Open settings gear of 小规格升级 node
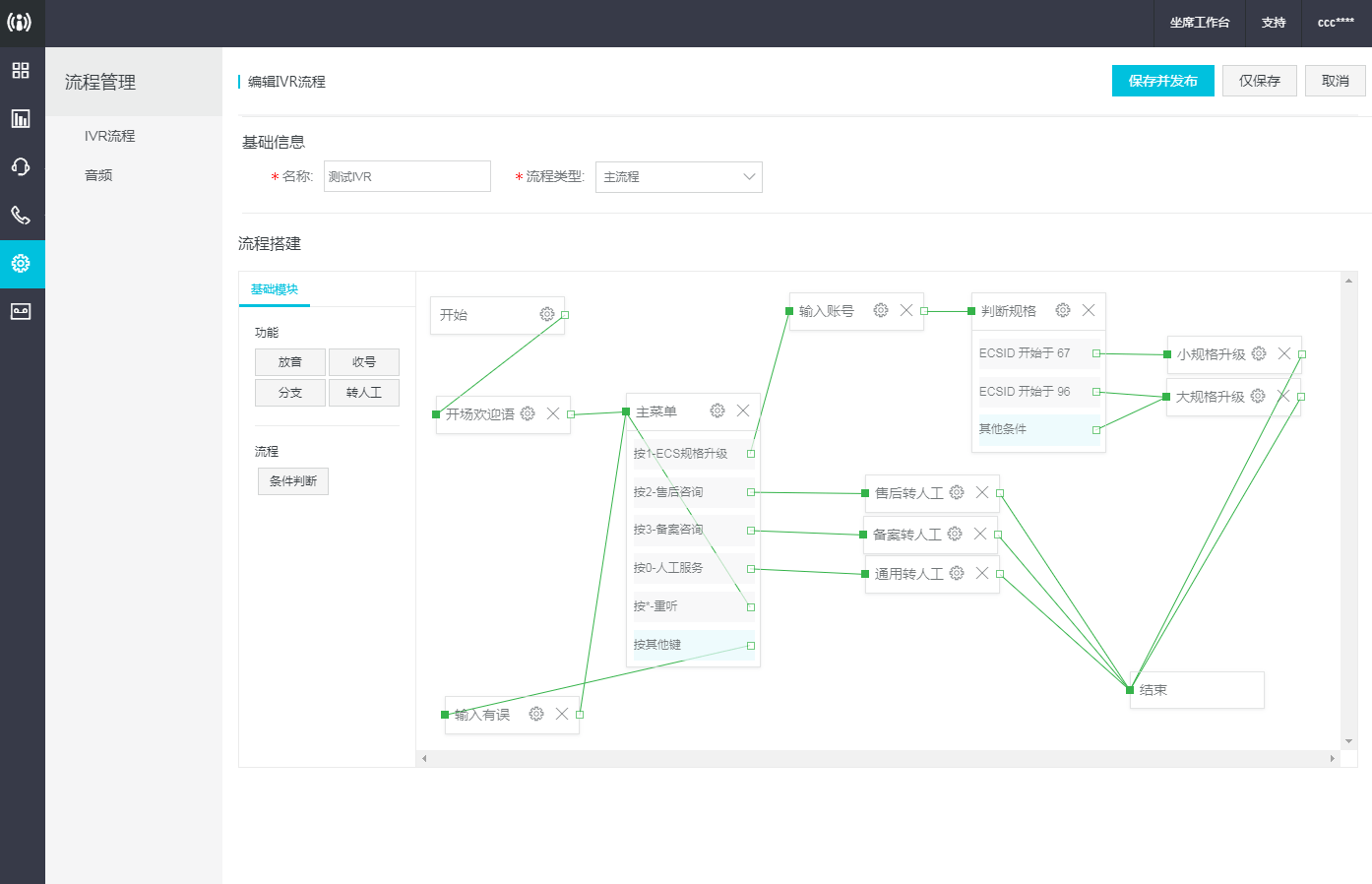Image resolution: width=1372 pixels, height=884 pixels. point(1259,353)
